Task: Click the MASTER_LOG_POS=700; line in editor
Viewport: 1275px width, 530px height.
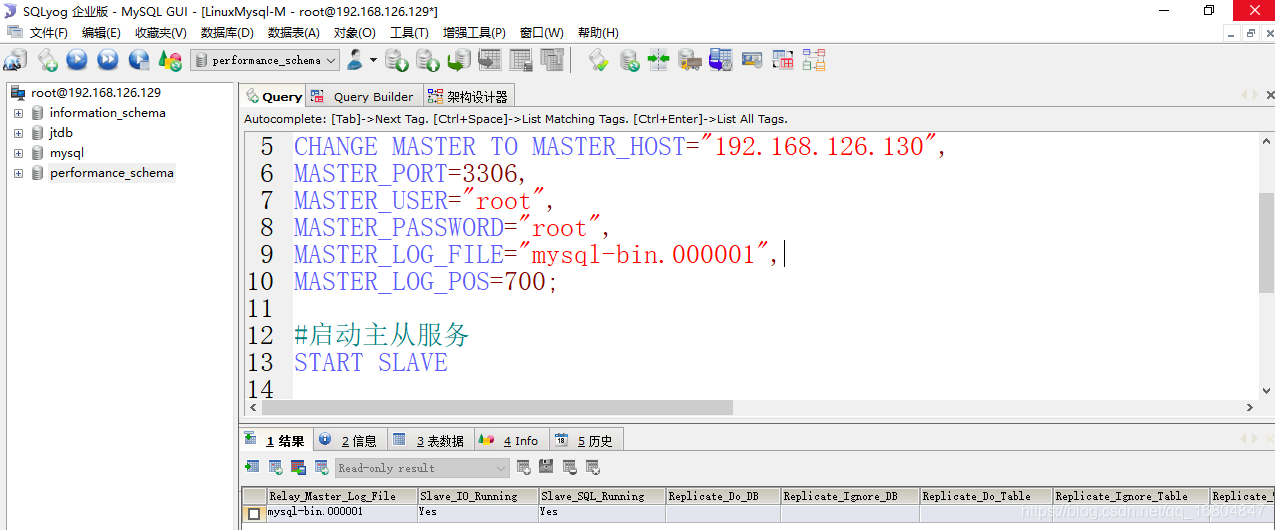Action: coord(426,282)
